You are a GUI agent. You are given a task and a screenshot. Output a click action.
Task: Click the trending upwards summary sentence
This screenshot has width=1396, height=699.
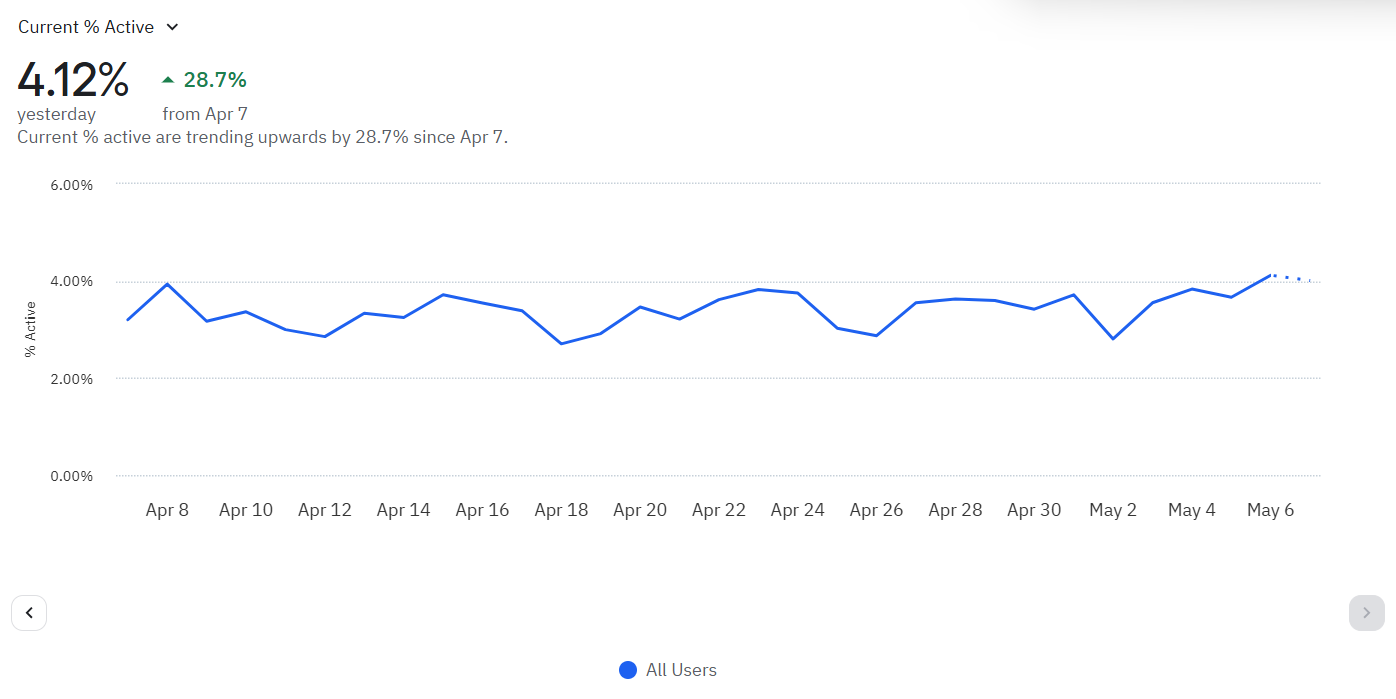tap(263, 137)
